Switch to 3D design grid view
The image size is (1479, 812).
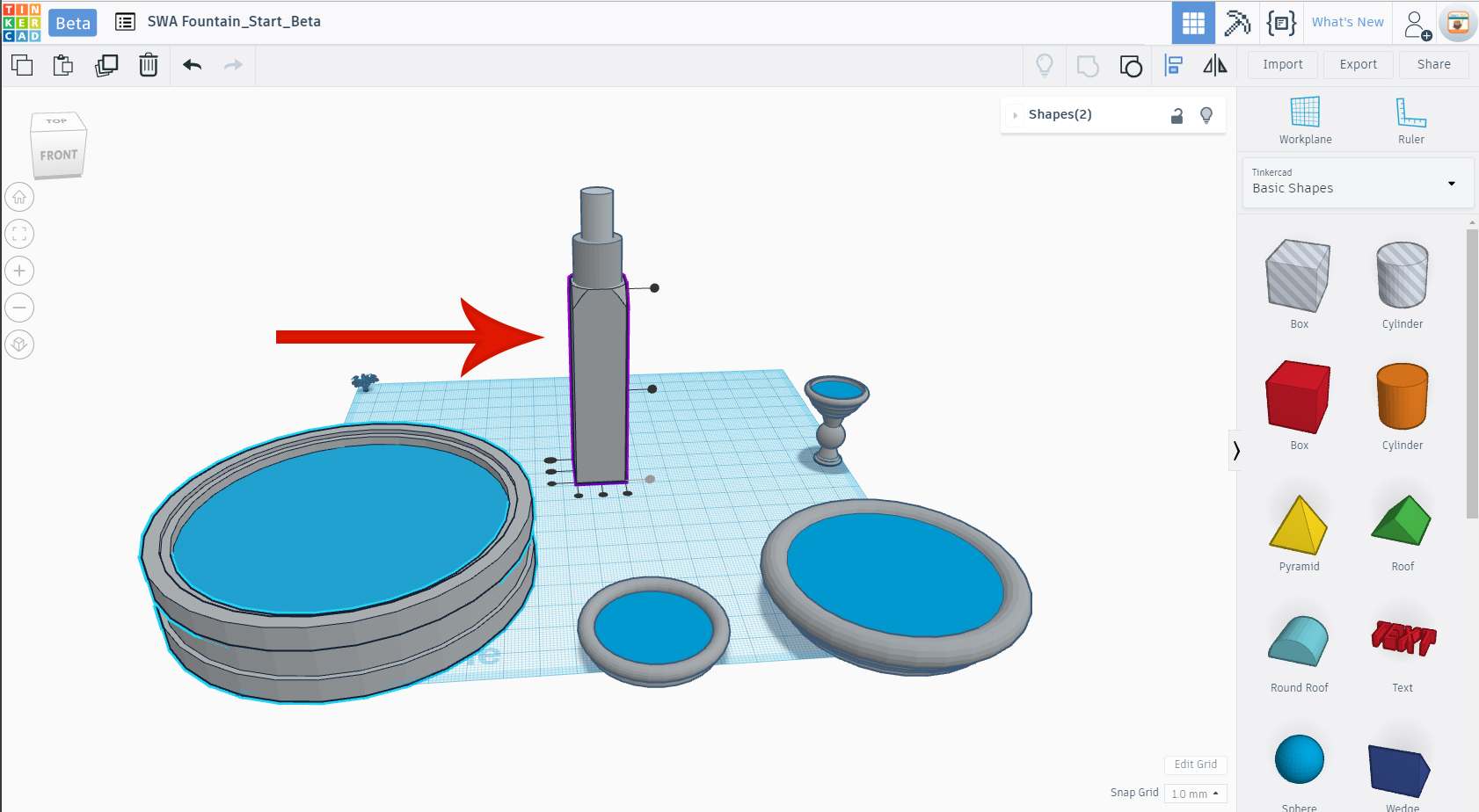click(1193, 23)
